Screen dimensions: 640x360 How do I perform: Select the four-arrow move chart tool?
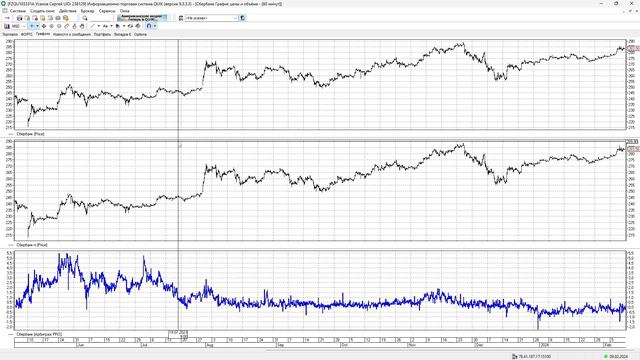(44, 27)
